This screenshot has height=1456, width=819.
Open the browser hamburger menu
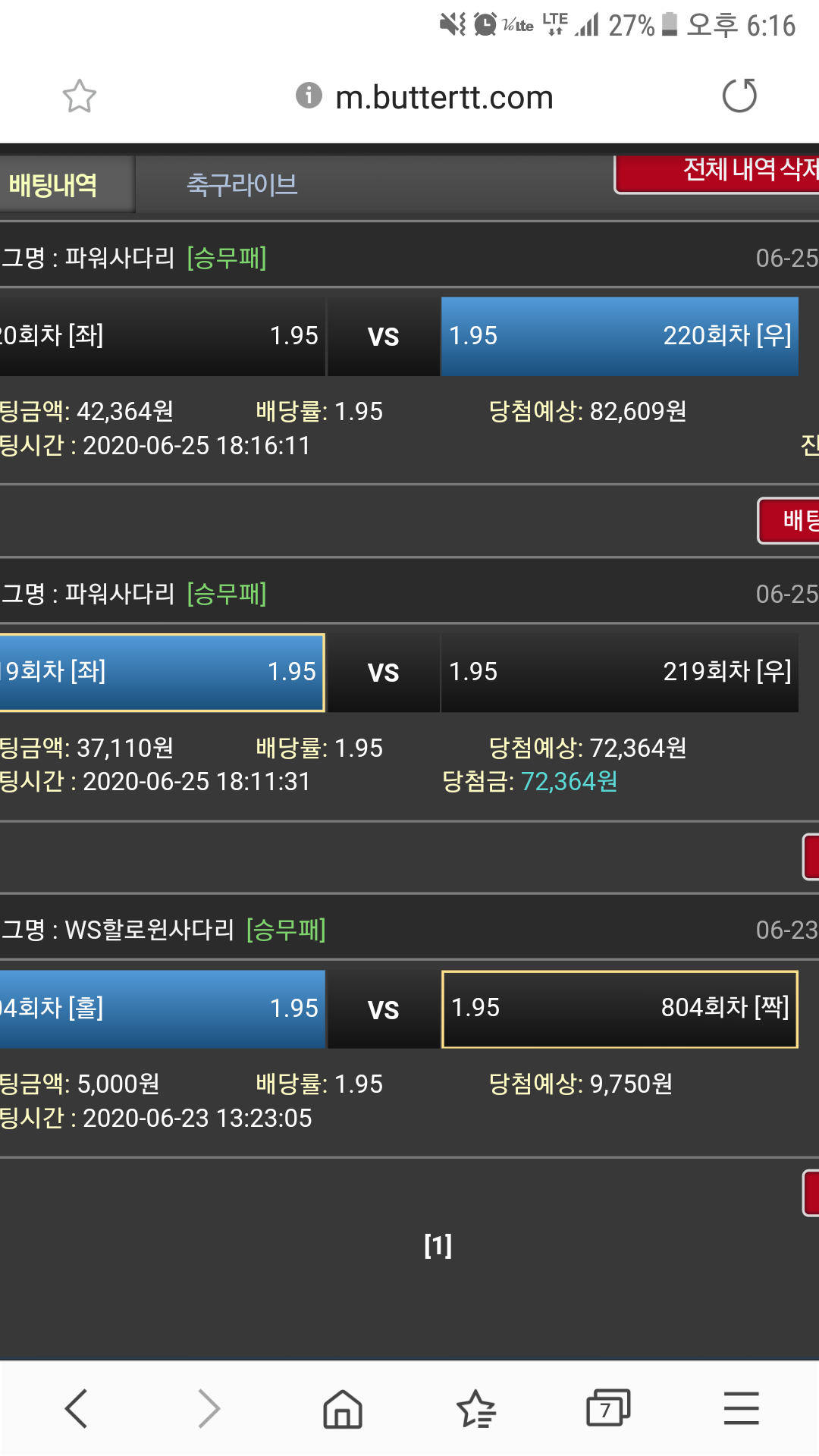[741, 1409]
